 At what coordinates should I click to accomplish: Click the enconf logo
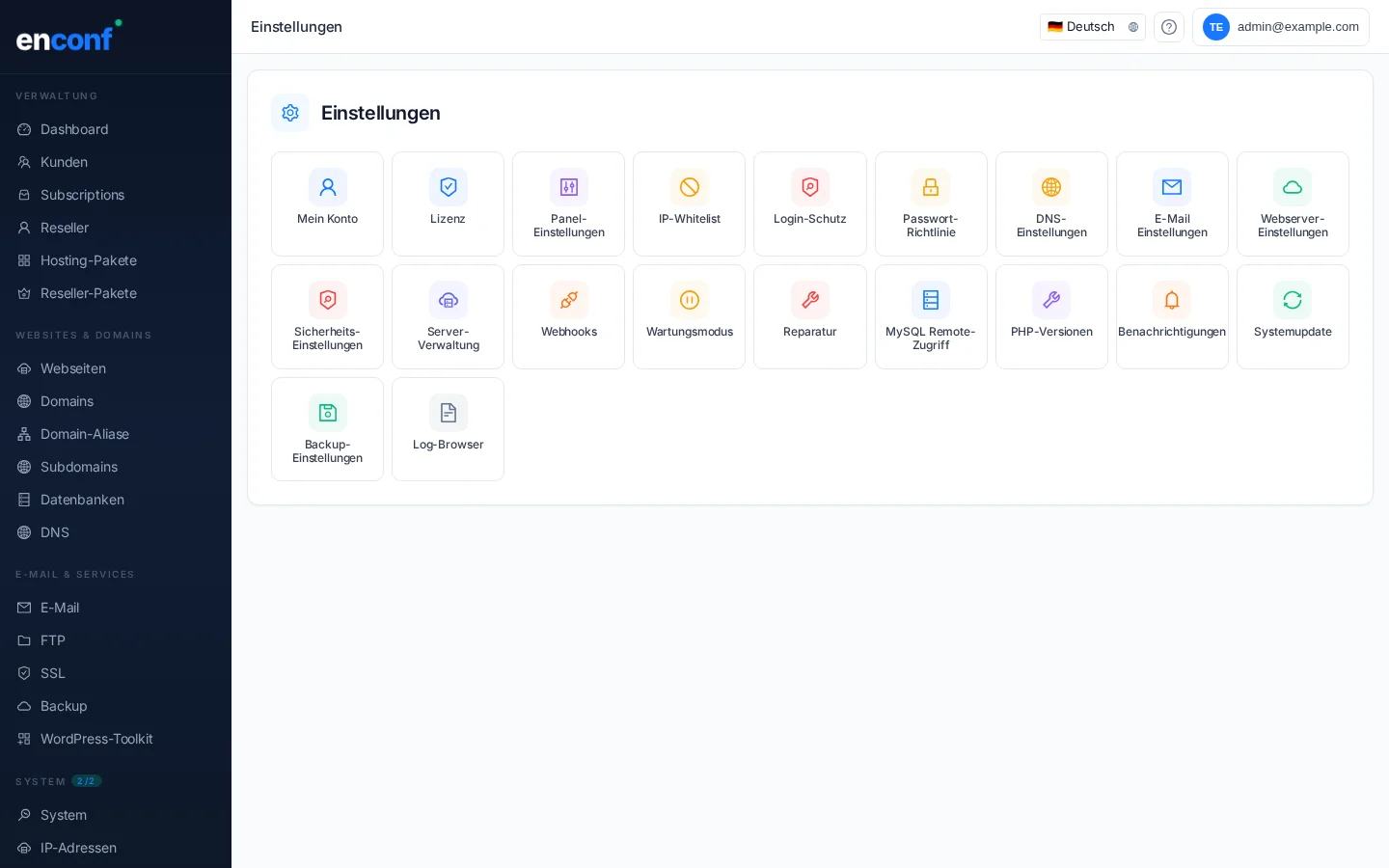click(x=68, y=37)
